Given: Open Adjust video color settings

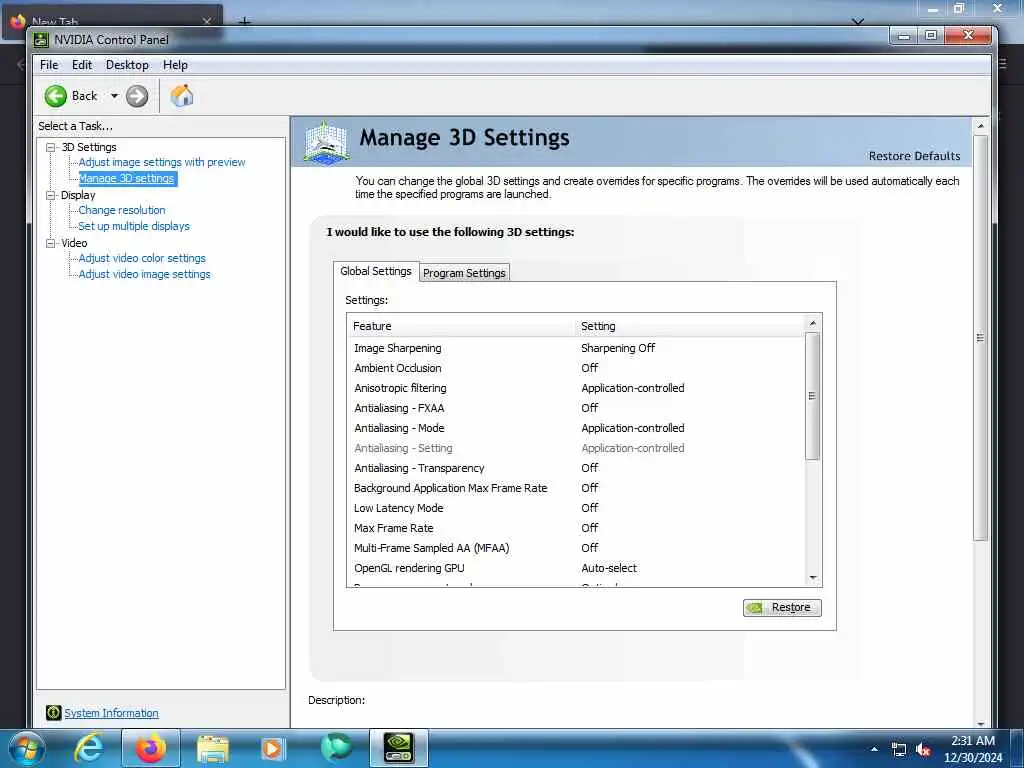Looking at the screenshot, I should [142, 258].
